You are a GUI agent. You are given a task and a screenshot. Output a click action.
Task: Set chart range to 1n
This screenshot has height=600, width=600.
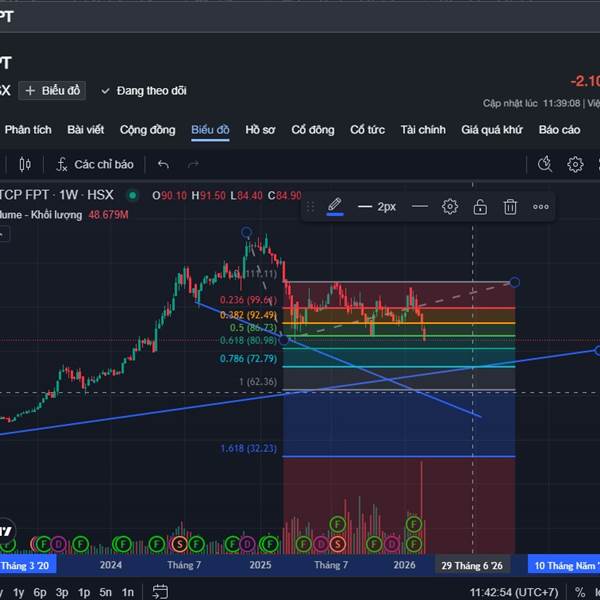pos(127,592)
